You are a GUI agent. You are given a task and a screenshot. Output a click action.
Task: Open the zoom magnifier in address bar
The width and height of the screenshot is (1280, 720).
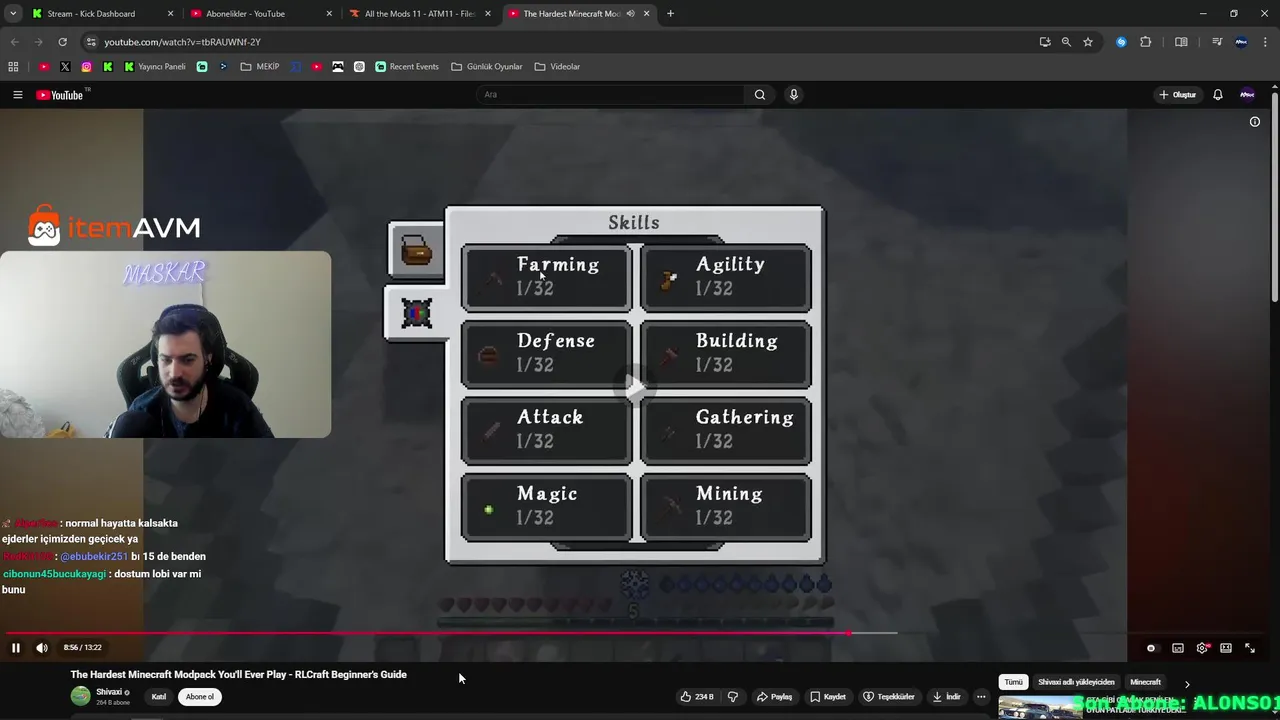[1066, 42]
